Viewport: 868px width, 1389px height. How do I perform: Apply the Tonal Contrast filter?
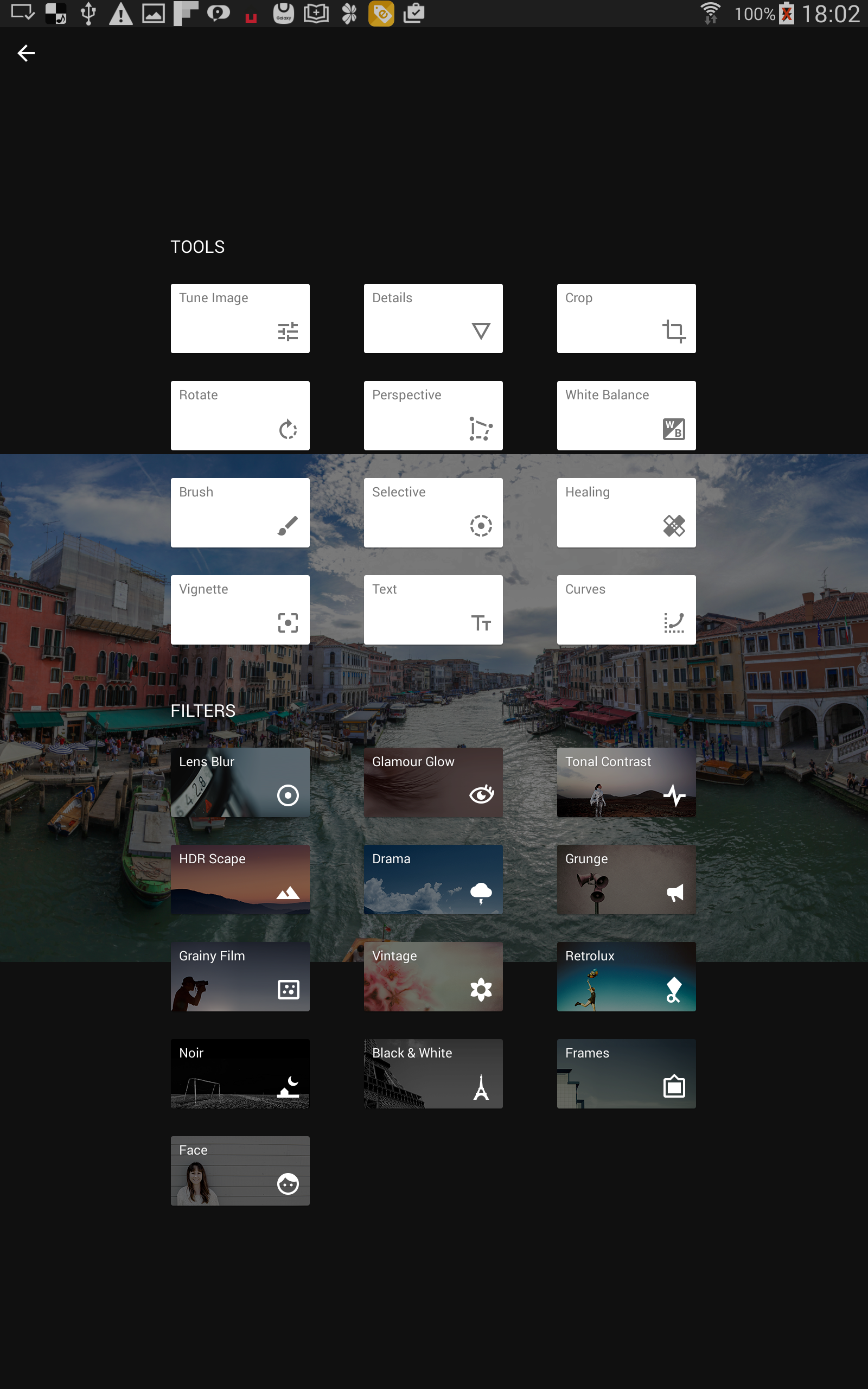(x=626, y=782)
